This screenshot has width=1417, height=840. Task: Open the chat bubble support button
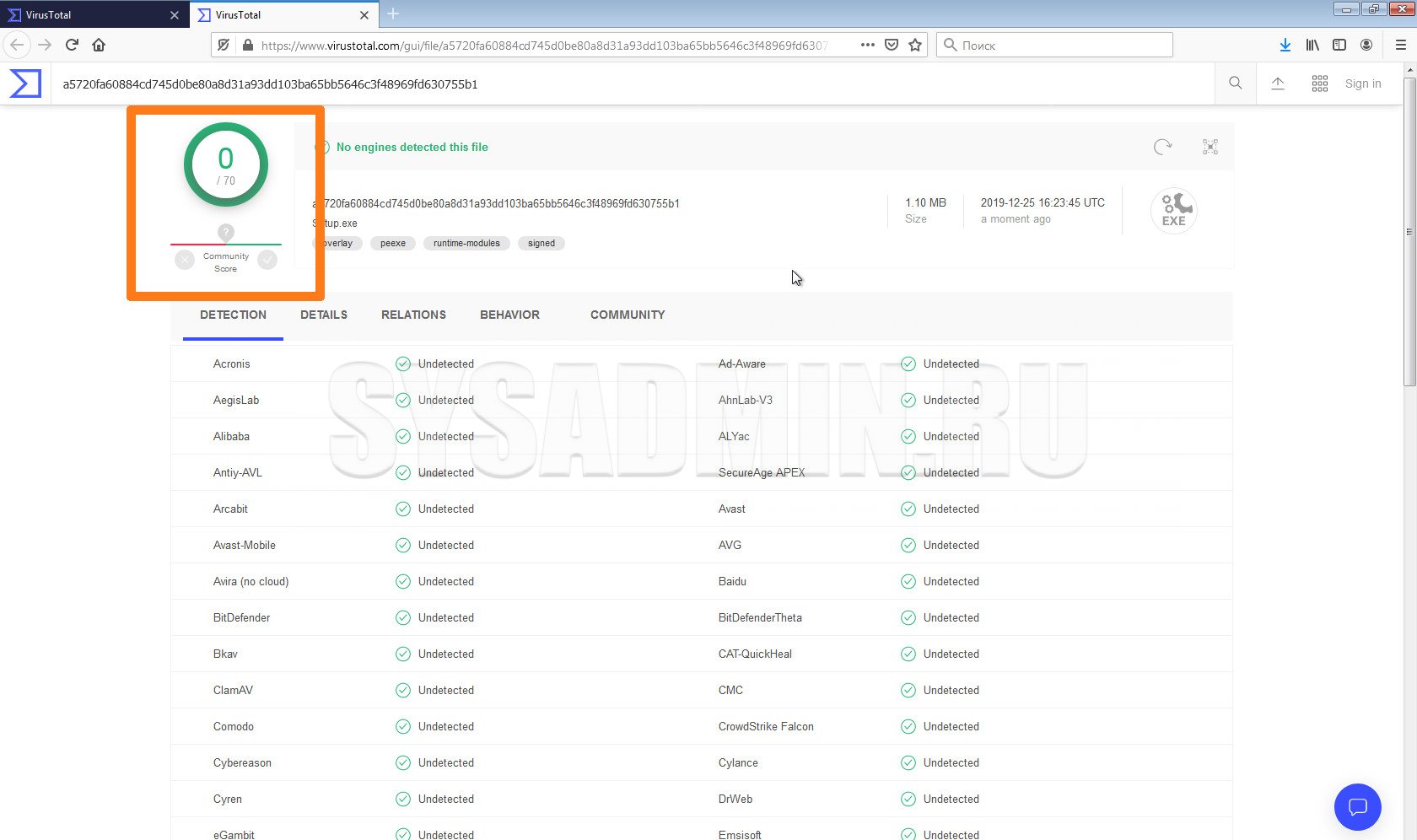point(1357,807)
